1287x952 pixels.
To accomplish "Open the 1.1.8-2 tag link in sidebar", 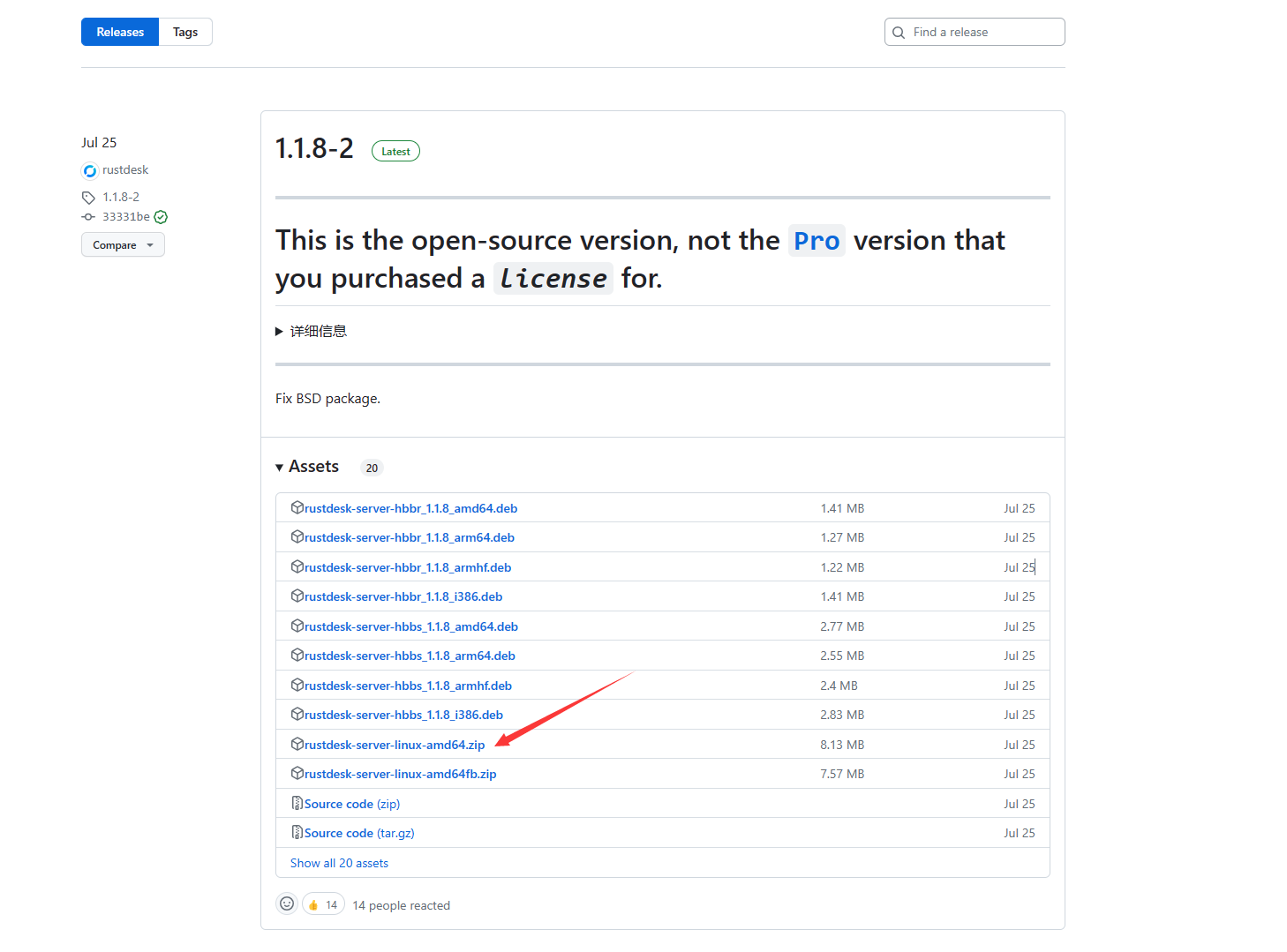I will click(121, 197).
